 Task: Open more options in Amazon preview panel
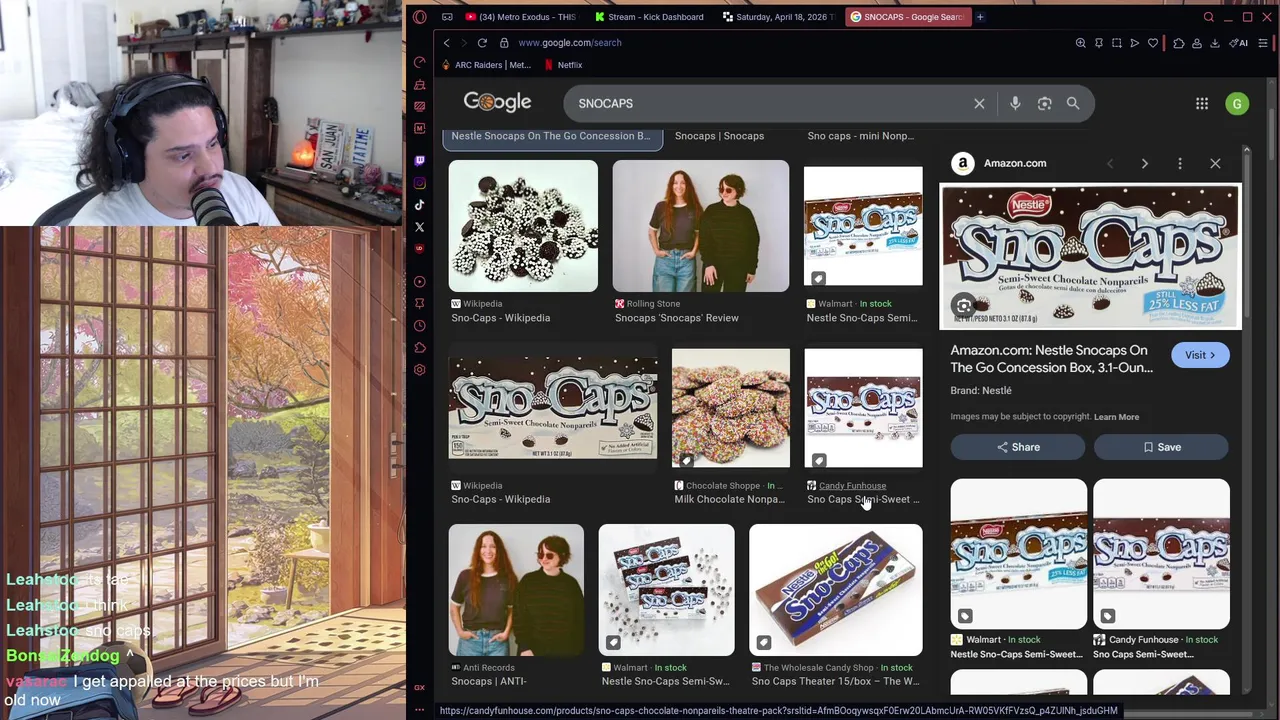1180,163
